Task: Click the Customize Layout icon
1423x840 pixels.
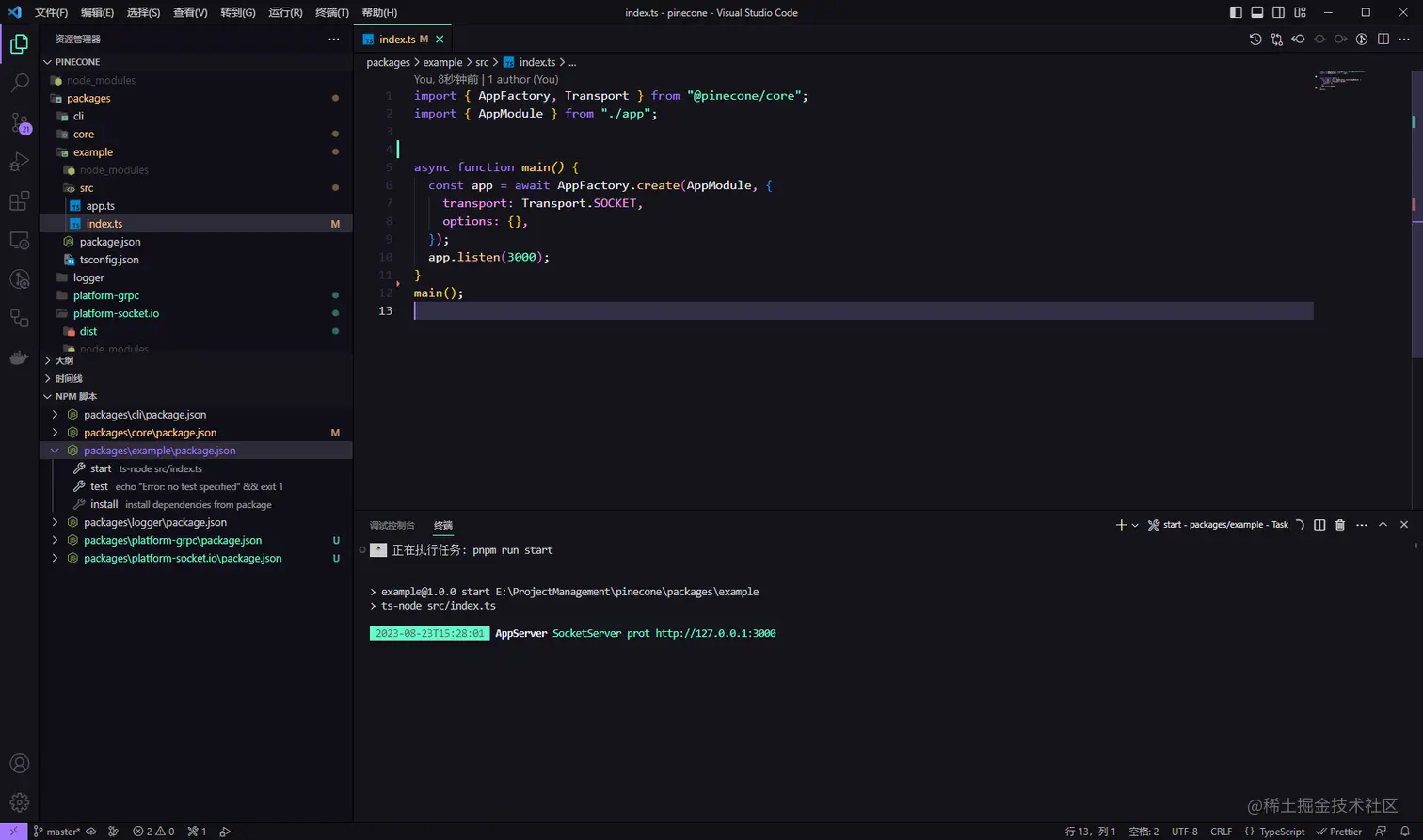Action: 1301,12
